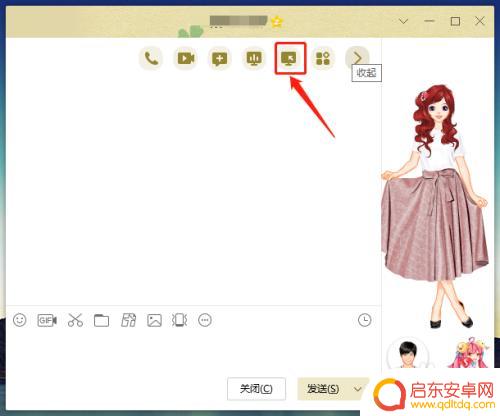This screenshot has height=416, width=500.
Task: Click the red-haired girl QQ show avatar
Action: click(435, 205)
